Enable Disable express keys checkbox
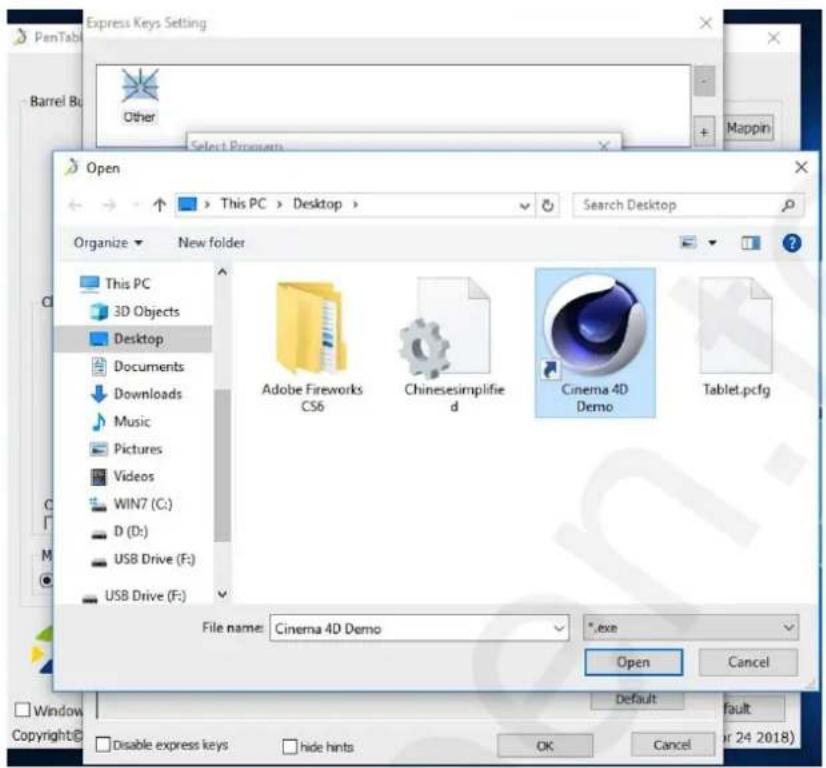The height and width of the screenshot is (768, 826). coord(103,745)
